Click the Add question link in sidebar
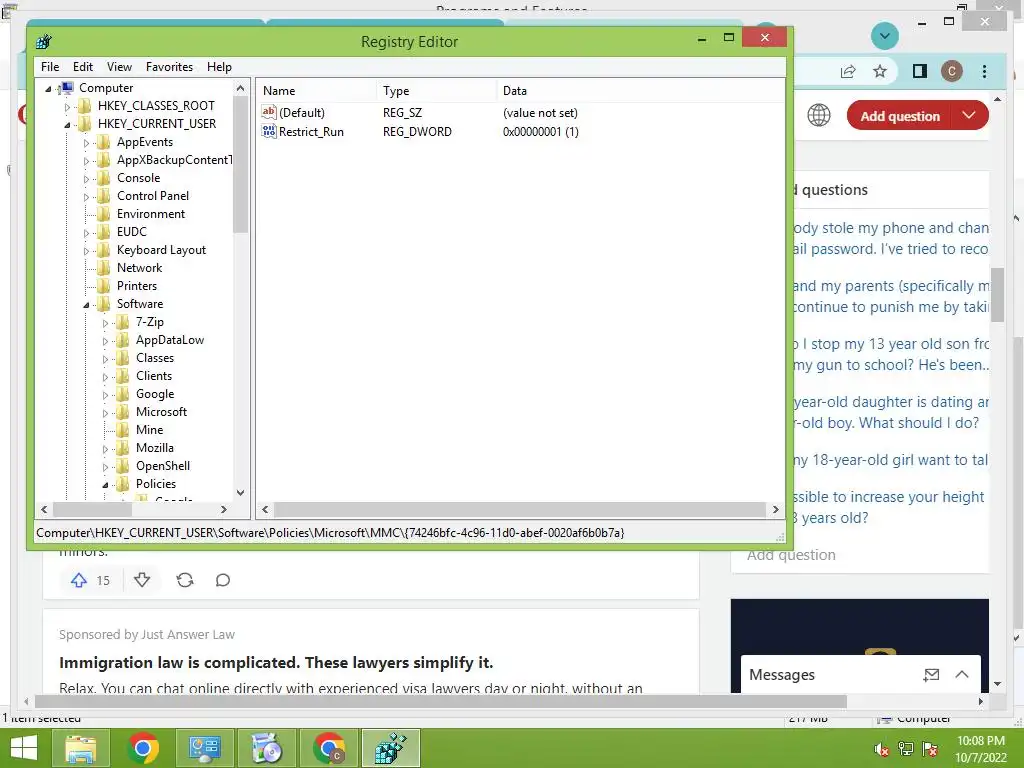The height and width of the screenshot is (768, 1024). point(791,554)
